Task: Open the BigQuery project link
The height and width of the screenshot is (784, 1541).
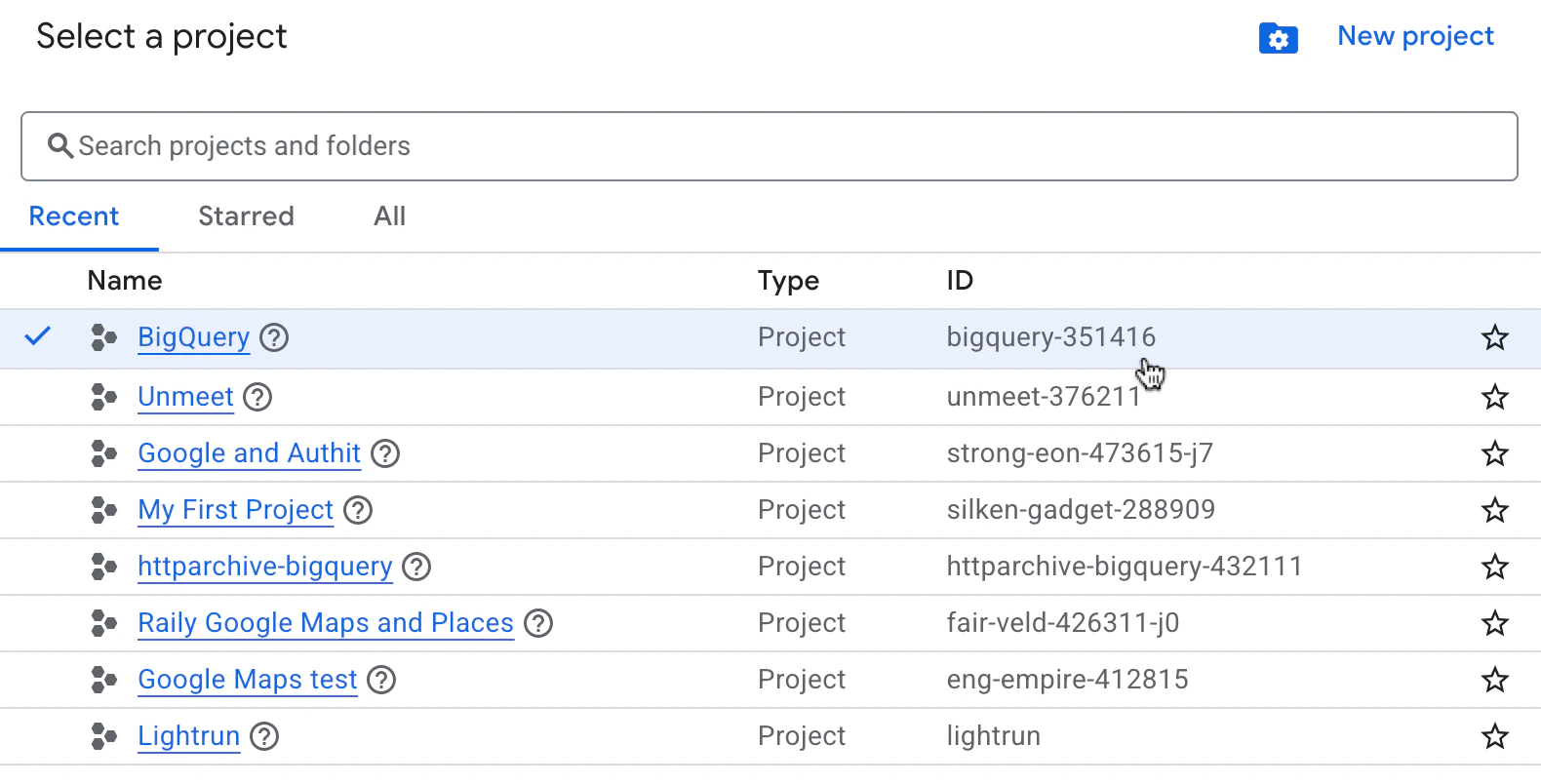Action: (194, 337)
